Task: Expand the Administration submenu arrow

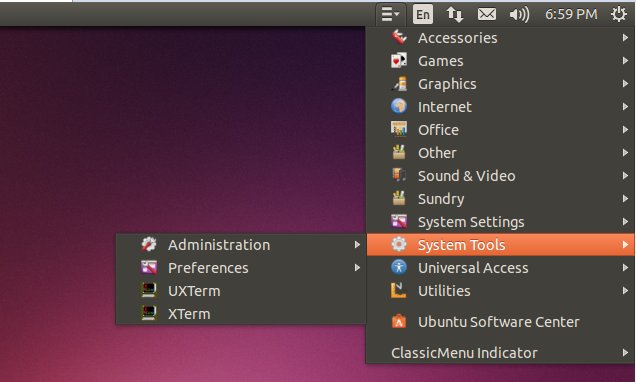Action: pyautogui.click(x=357, y=245)
